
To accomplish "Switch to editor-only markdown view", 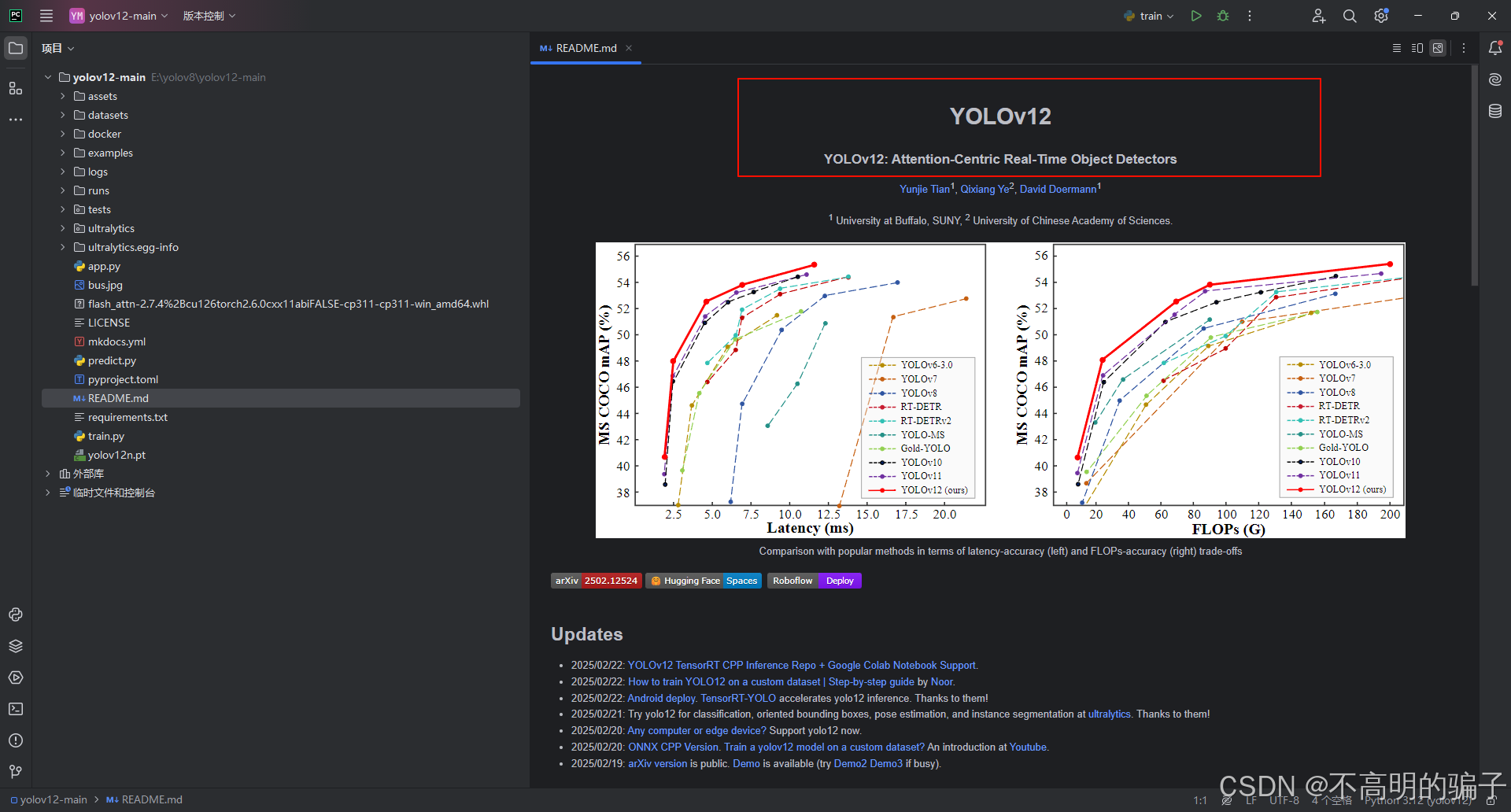I will (1397, 48).
